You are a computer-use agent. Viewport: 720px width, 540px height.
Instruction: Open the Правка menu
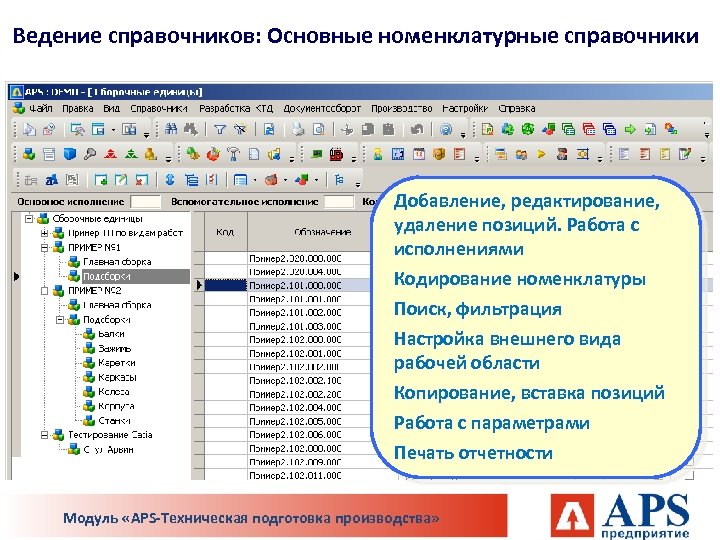pos(78,109)
